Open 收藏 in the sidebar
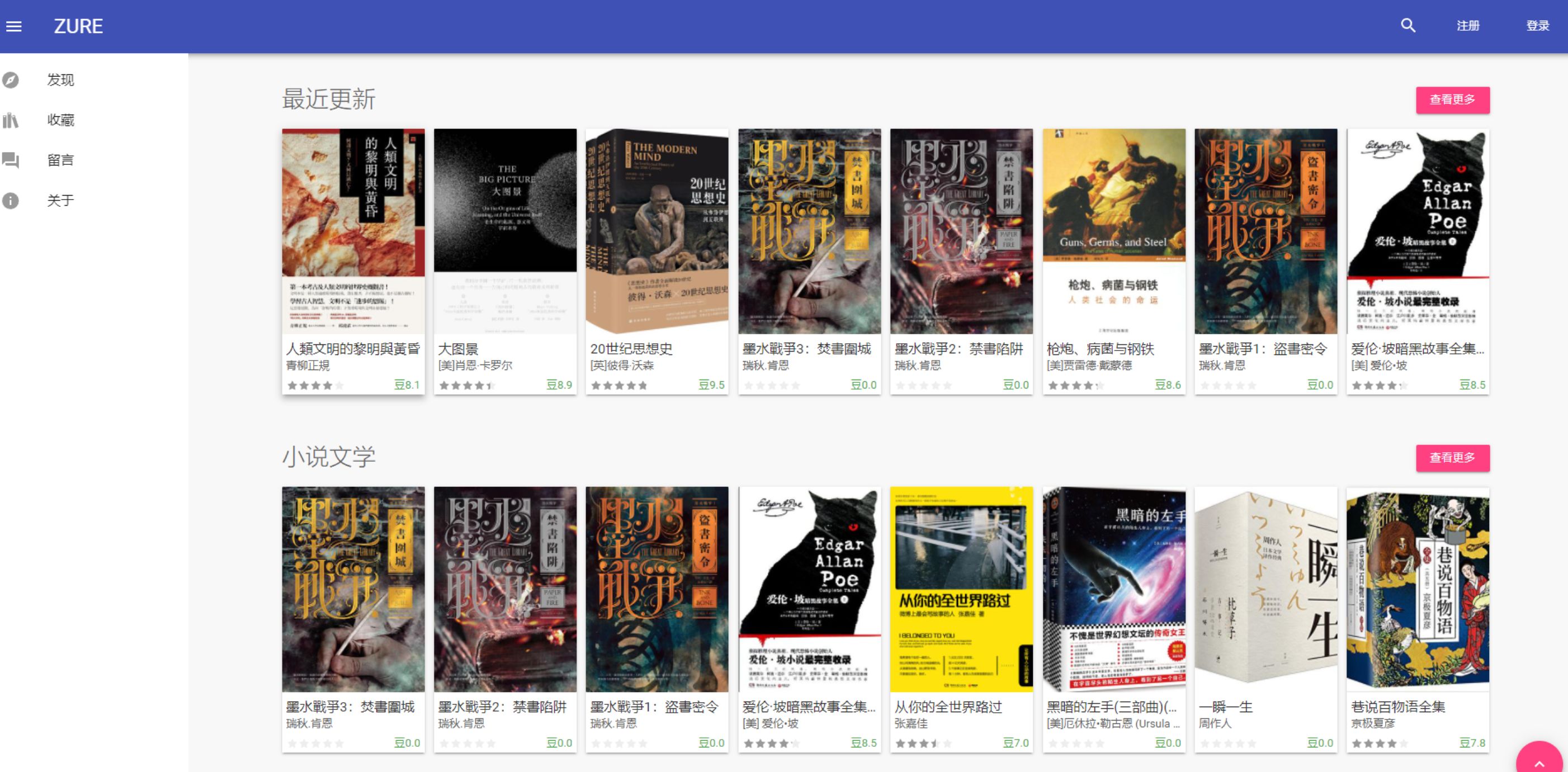This screenshot has width=1568, height=772. point(61,120)
